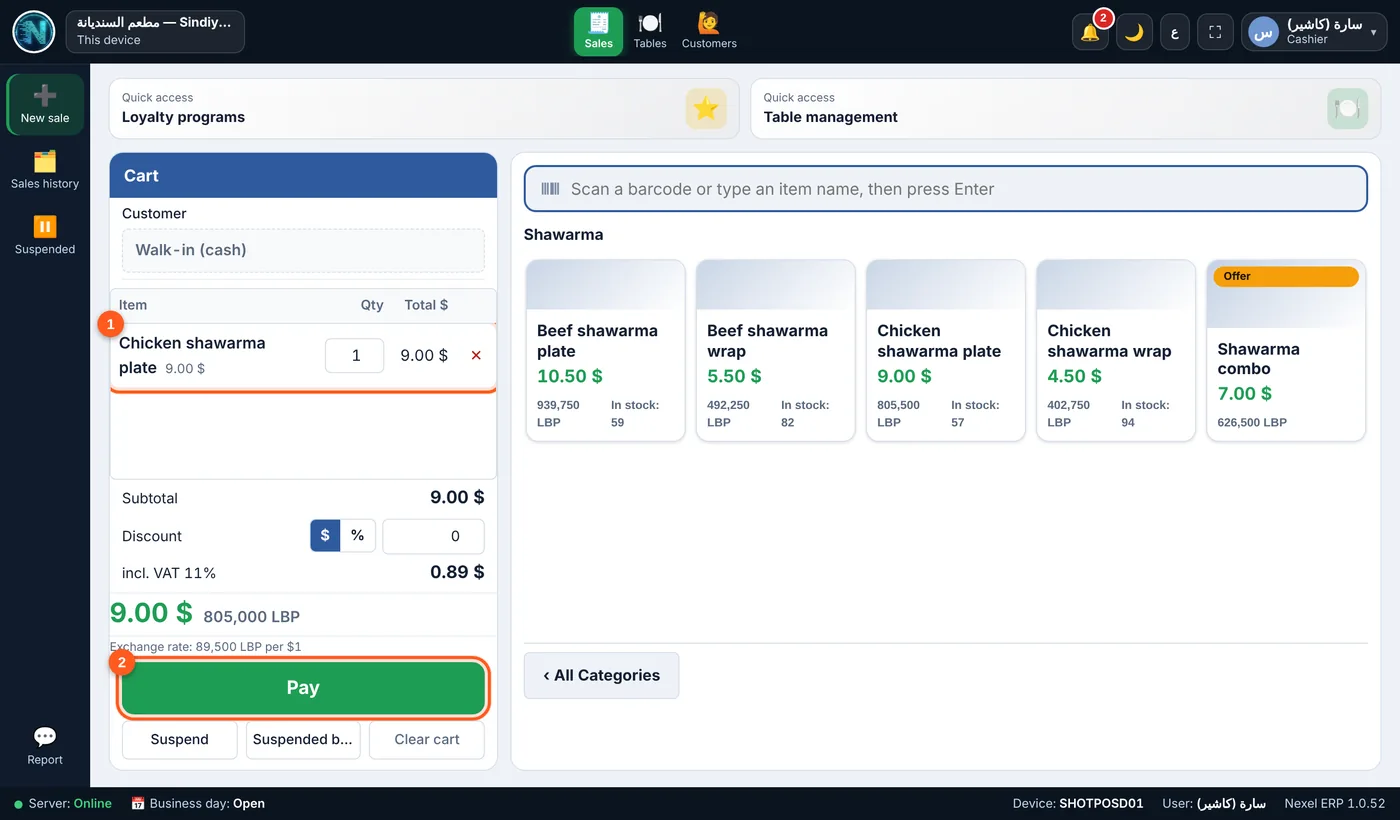The height and width of the screenshot is (820, 1400).
Task: Open the Sales tab
Action: [x=598, y=31]
